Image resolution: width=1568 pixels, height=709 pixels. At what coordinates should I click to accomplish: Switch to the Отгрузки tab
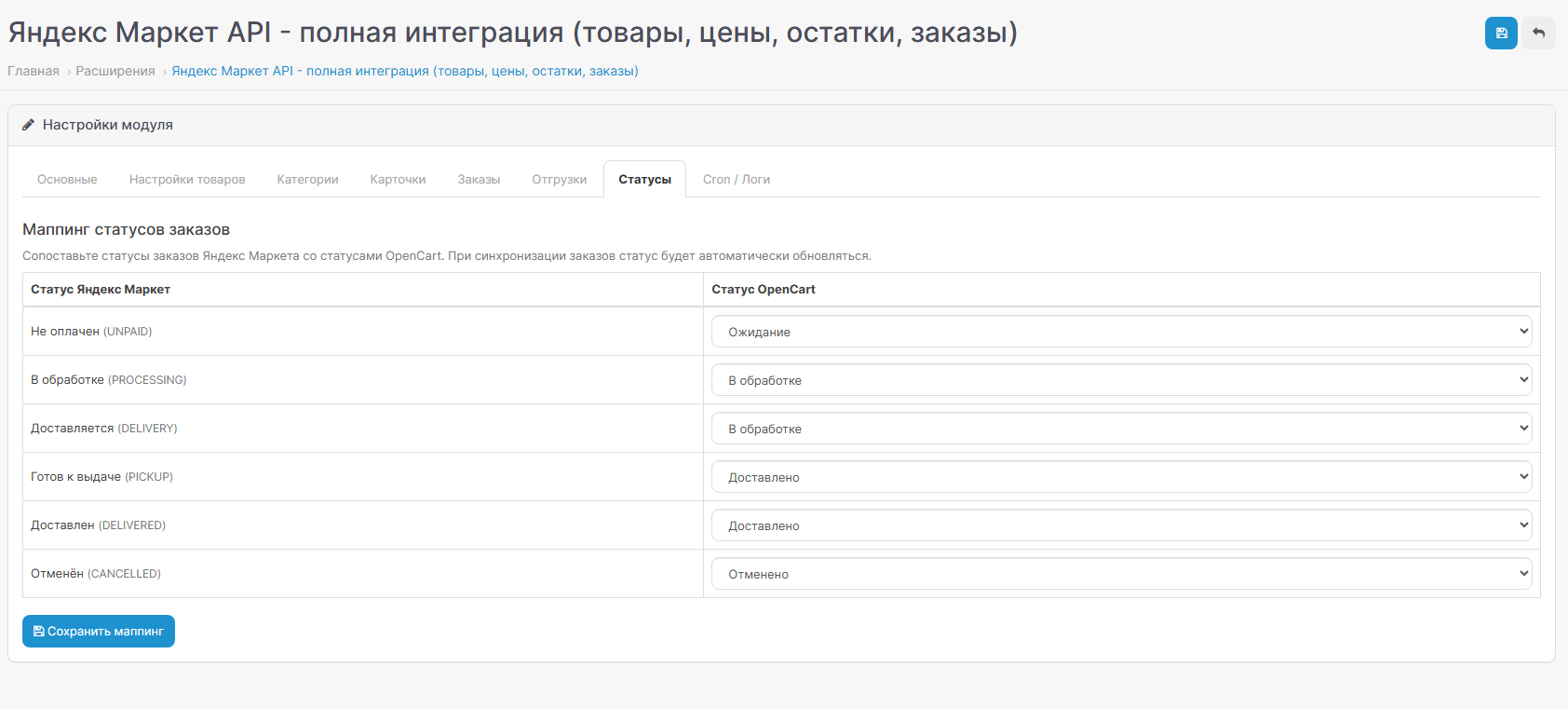(x=559, y=180)
